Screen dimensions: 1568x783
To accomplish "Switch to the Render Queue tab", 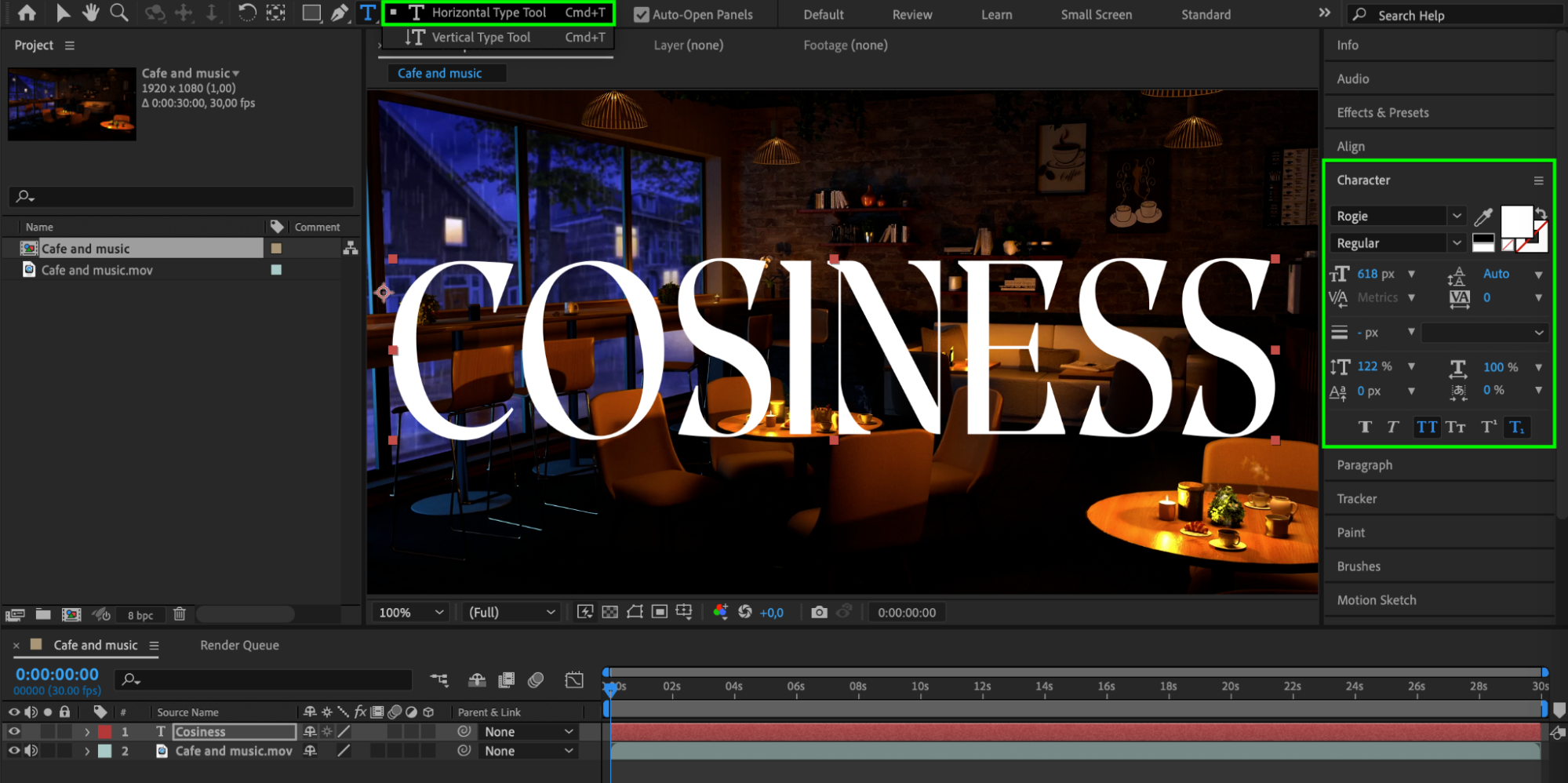I will tap(239, 645).
